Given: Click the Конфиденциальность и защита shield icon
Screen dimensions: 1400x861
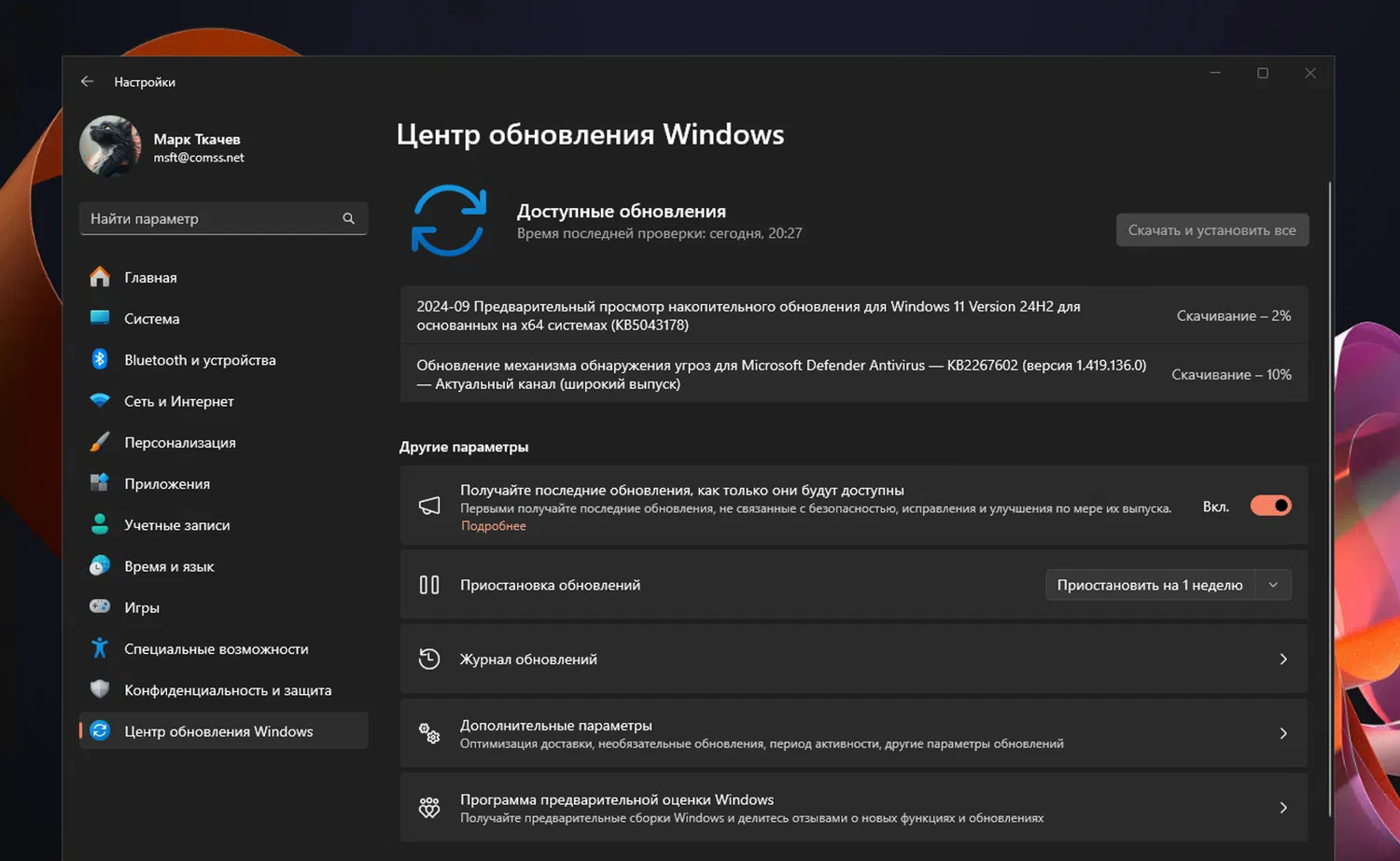Looking at the screenshot, I should click(100, 689).
